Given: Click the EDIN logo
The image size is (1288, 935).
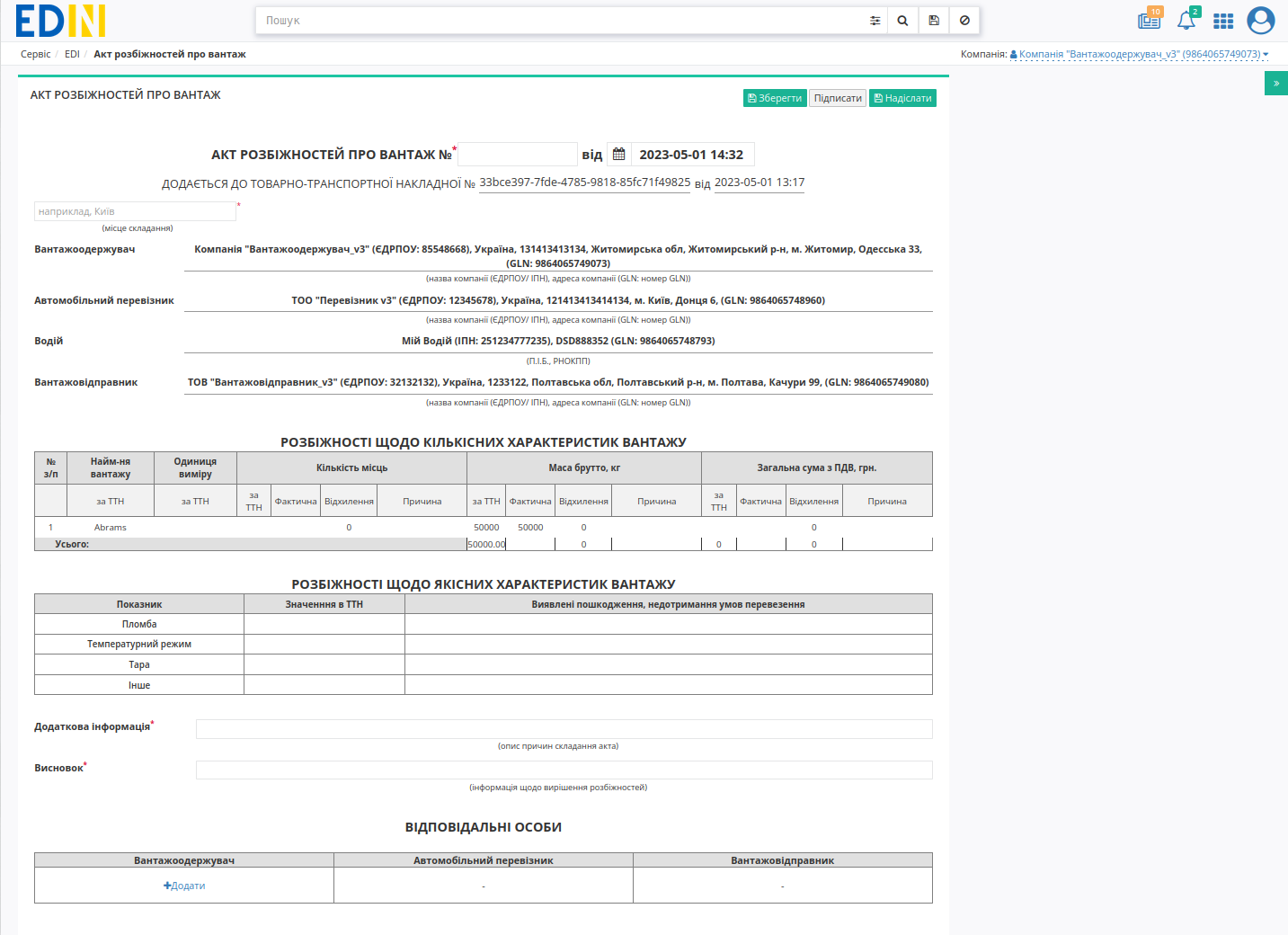Looking at the screenshot, I should tap(60, 21).
